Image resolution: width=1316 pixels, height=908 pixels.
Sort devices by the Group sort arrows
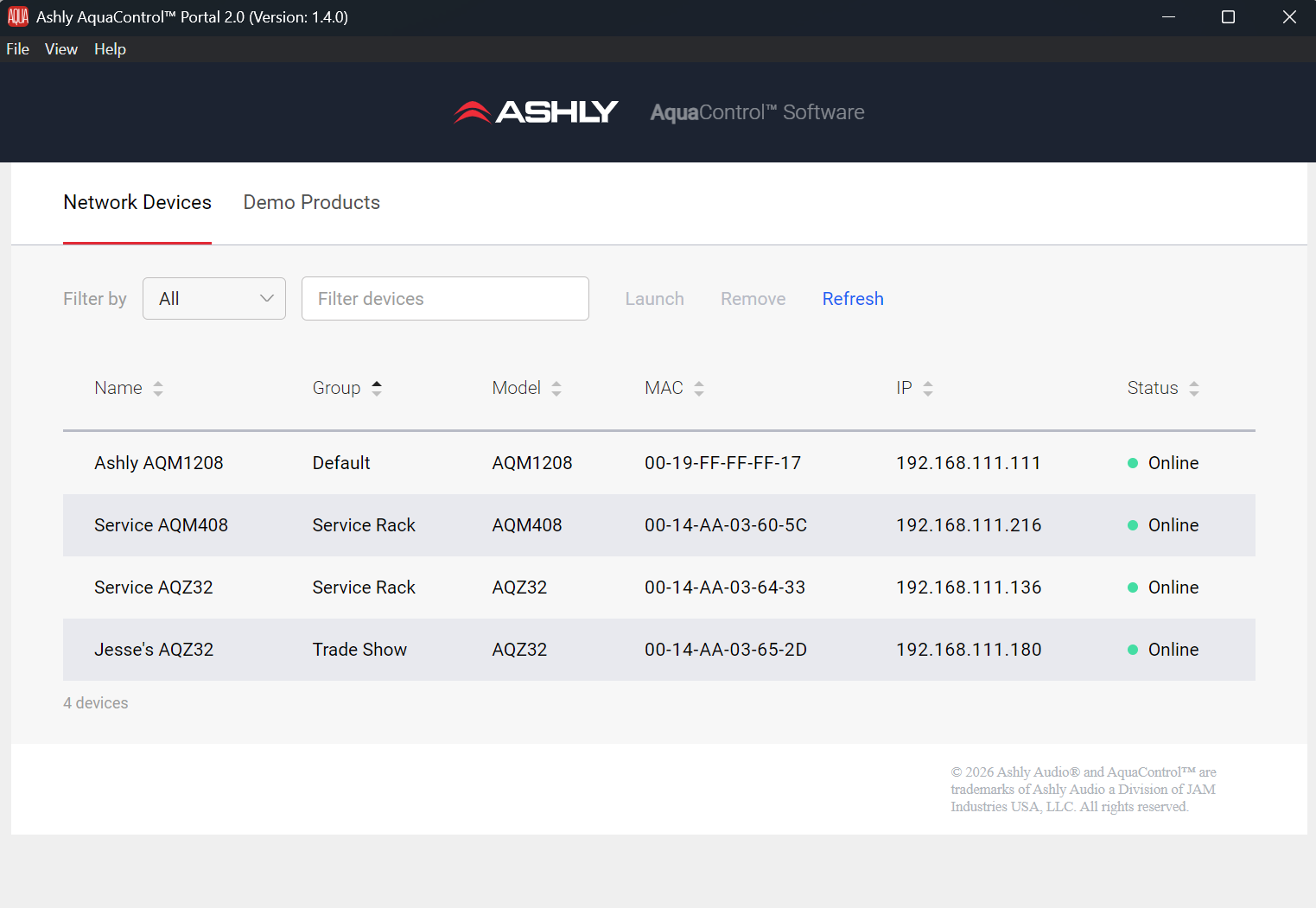(377, 389)
